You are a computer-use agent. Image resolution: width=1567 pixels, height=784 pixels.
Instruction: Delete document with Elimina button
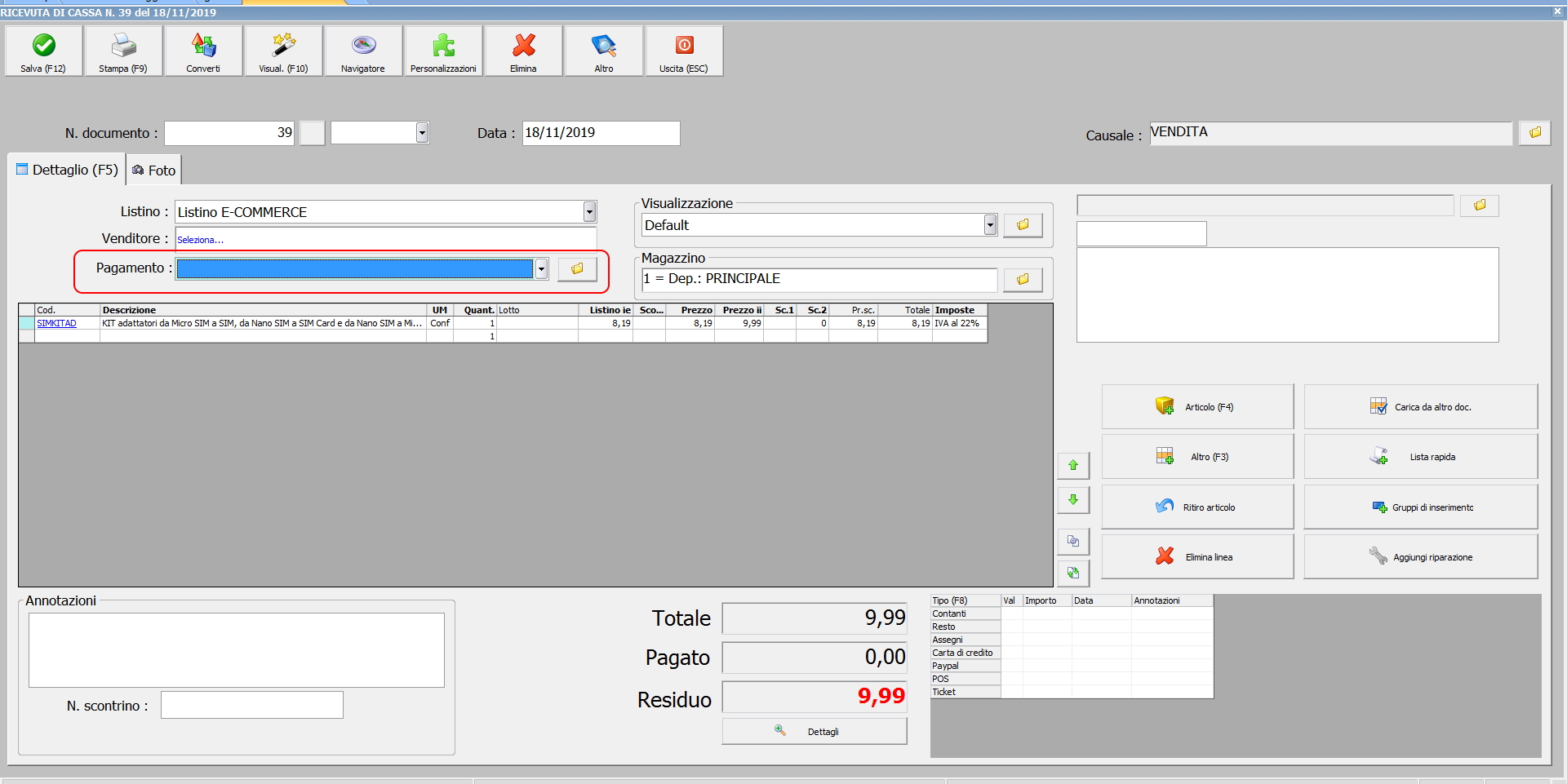523,51
